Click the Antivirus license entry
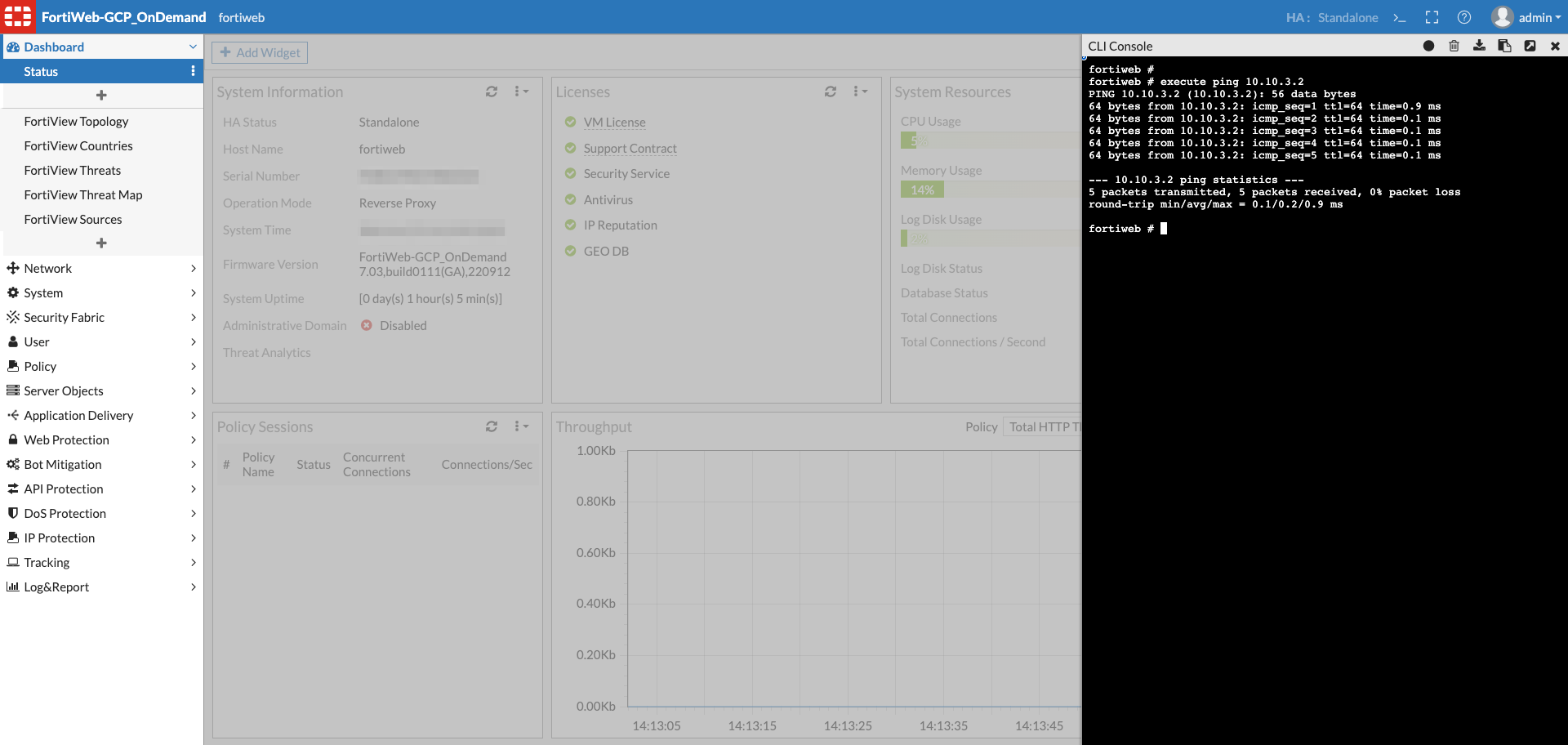 click(x=608, y=199)
